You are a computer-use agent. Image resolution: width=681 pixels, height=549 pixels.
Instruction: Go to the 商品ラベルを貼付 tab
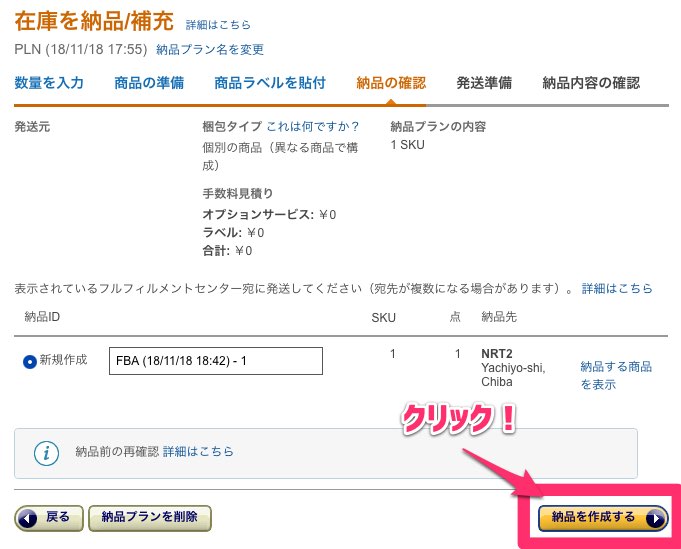270,83
